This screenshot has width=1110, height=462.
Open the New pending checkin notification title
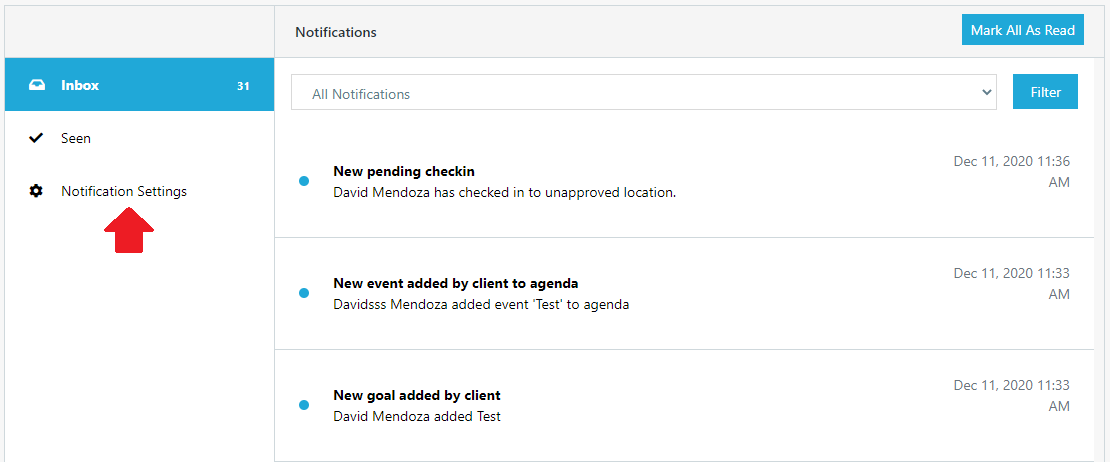pyautogui.click(x=404, y=171)
